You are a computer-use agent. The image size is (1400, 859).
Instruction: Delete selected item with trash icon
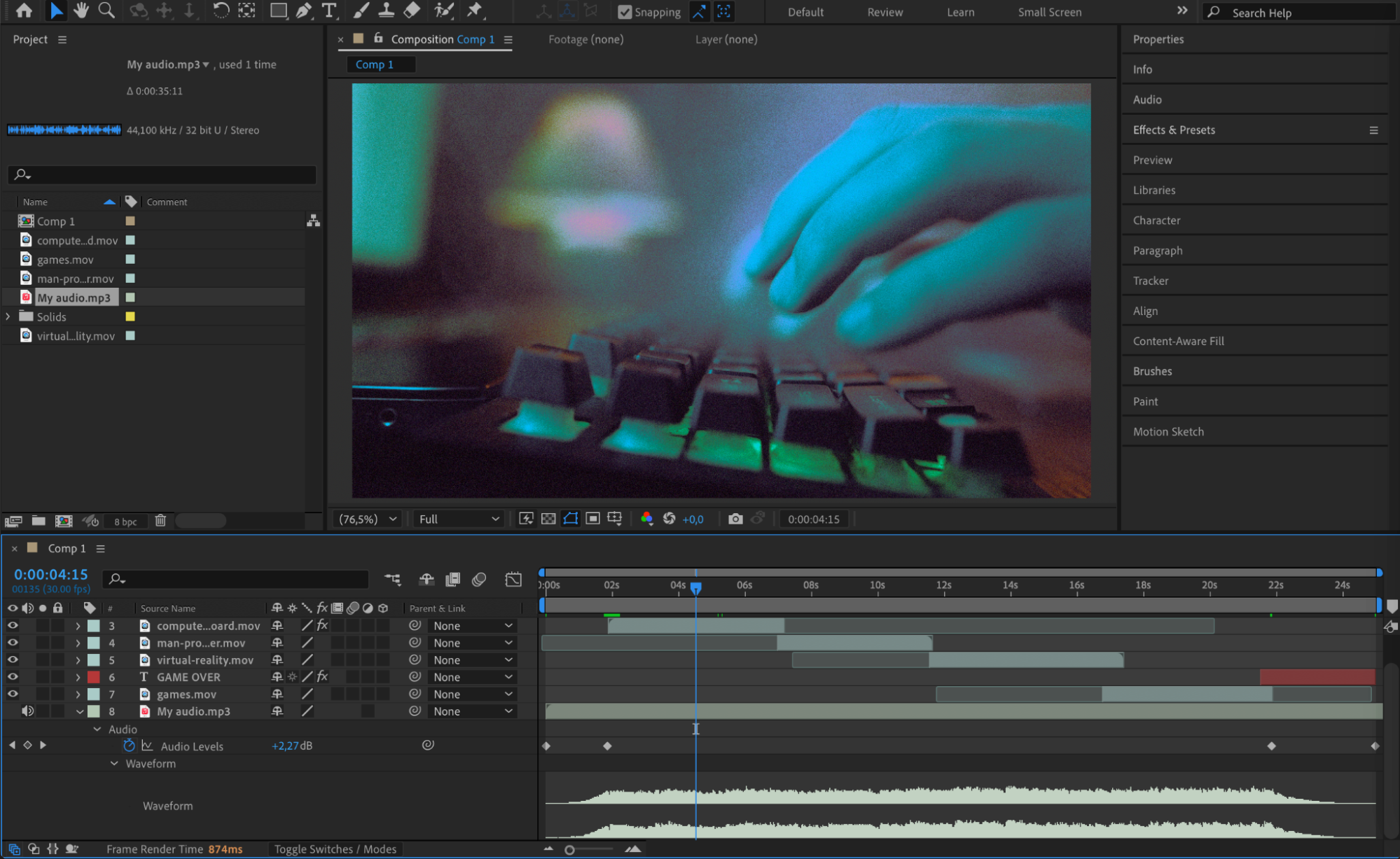160,520
